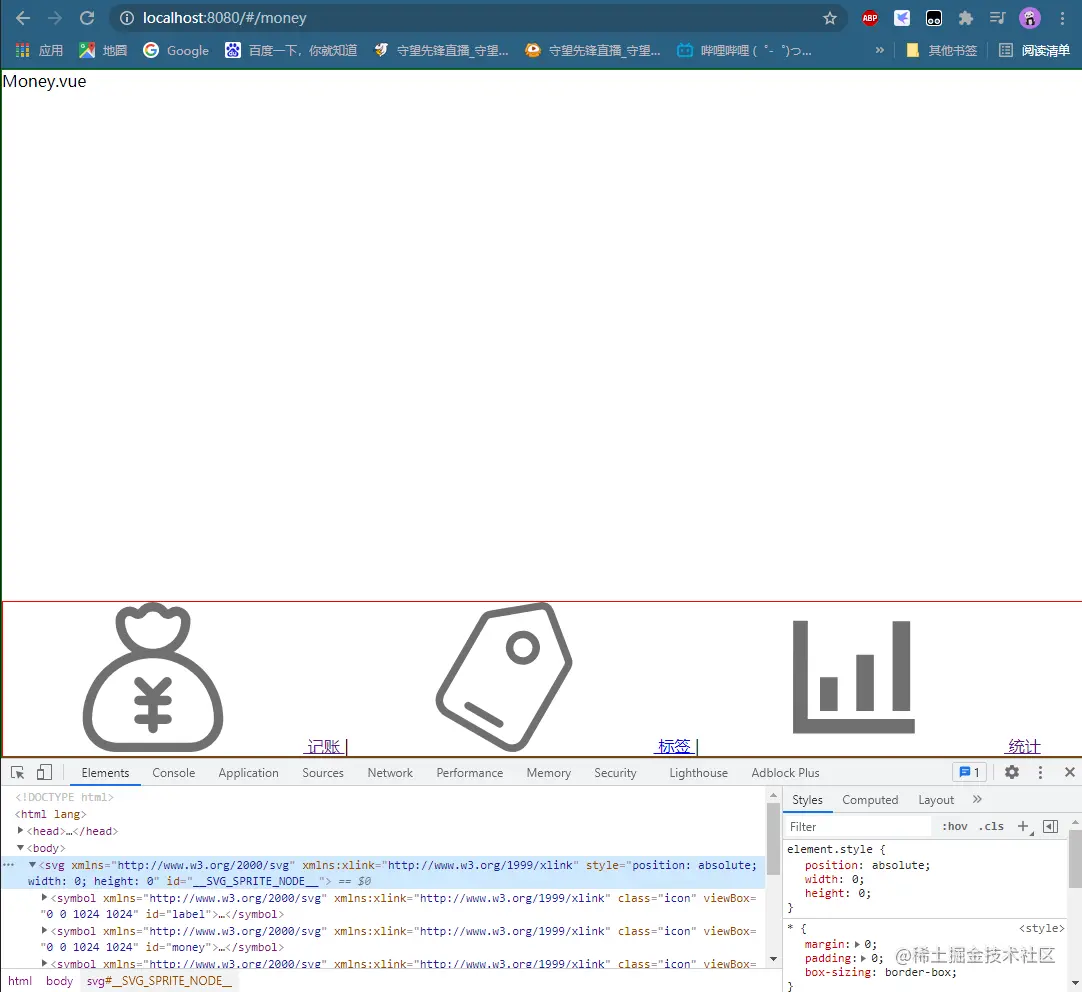Open the Computed styles tab
Image resolution: width=1082 pixels, height=992 pixels.
pyautogui.click(x=870, y=800)
